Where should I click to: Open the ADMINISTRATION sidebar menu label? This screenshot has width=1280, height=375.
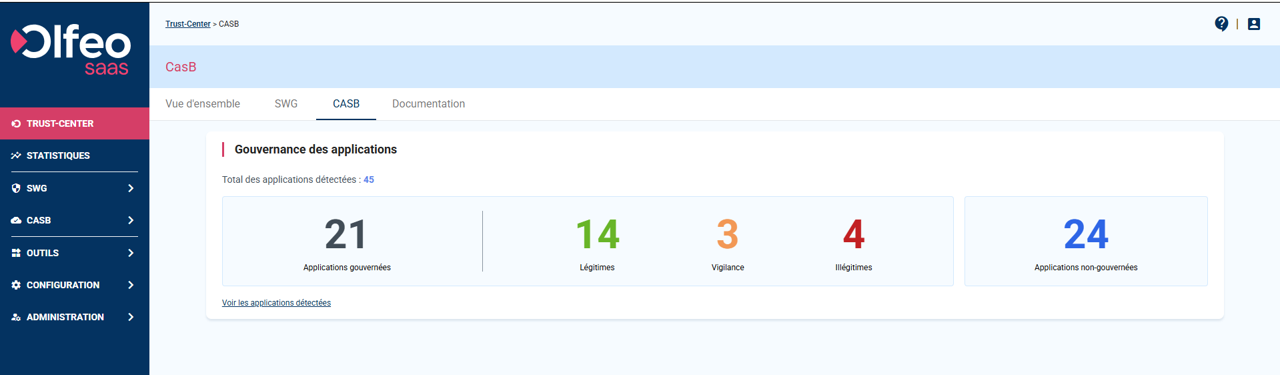pyautogui.click(x=65, y=317)
